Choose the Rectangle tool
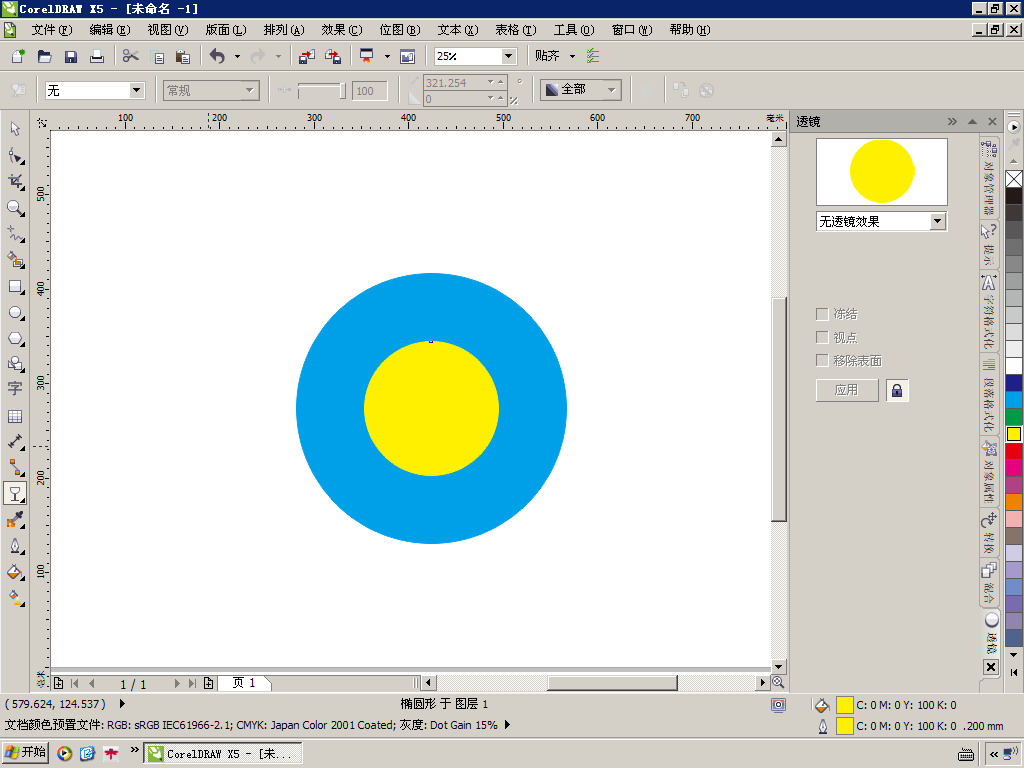 tap(15, 286)
